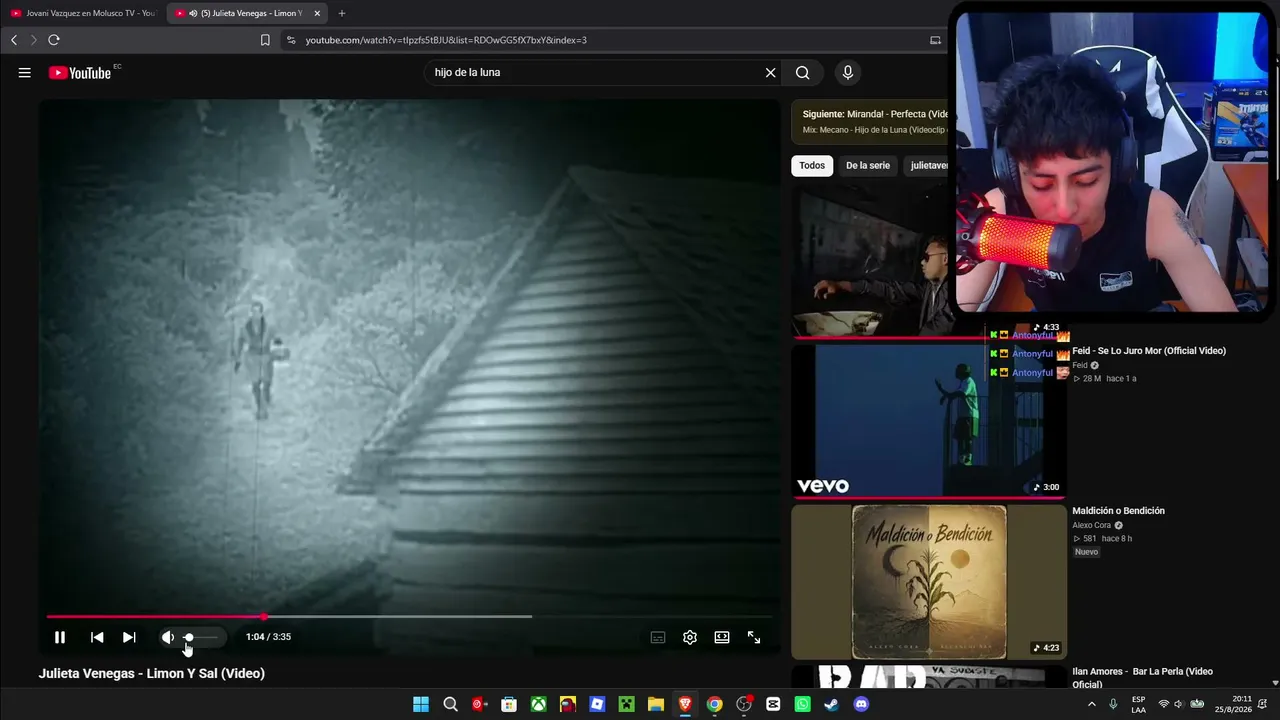Click the 'Julieta Venegas - Limon Y Sal (Video)' title
The image size is (1280, 720).
[x=152, y=674]
